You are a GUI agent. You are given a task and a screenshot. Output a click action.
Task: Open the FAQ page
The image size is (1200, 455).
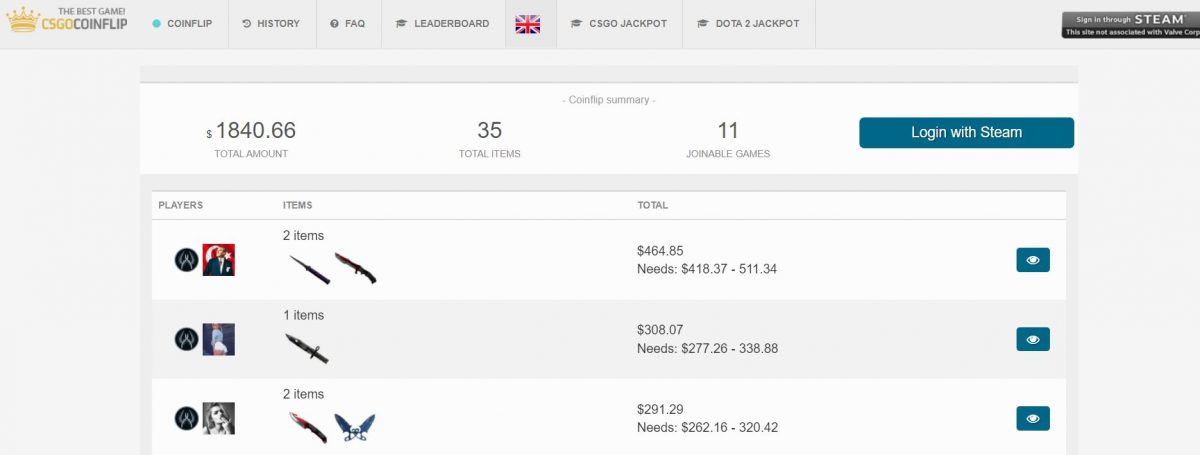point(348,23)
